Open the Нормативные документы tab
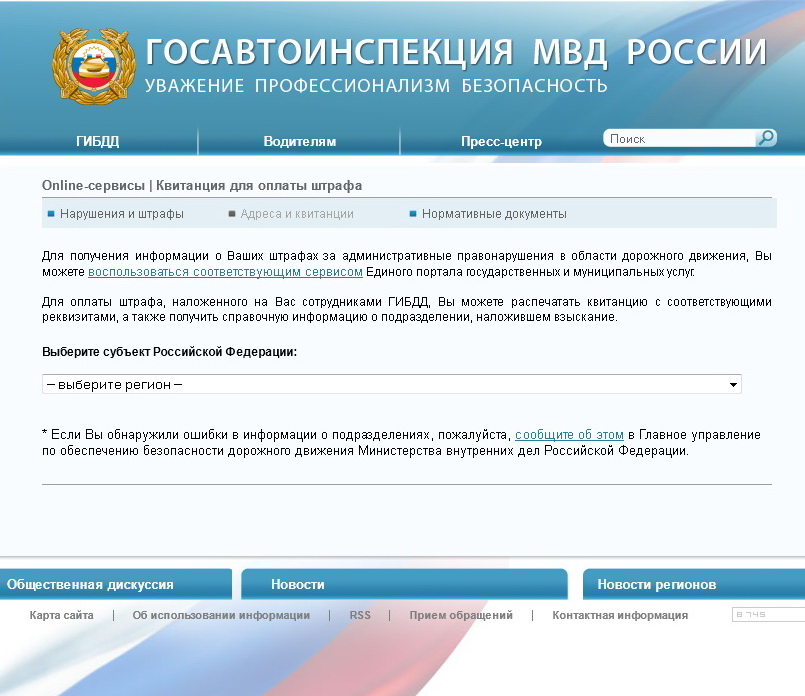The width and height of the screenshot is (805, 696). pos(493,214)
